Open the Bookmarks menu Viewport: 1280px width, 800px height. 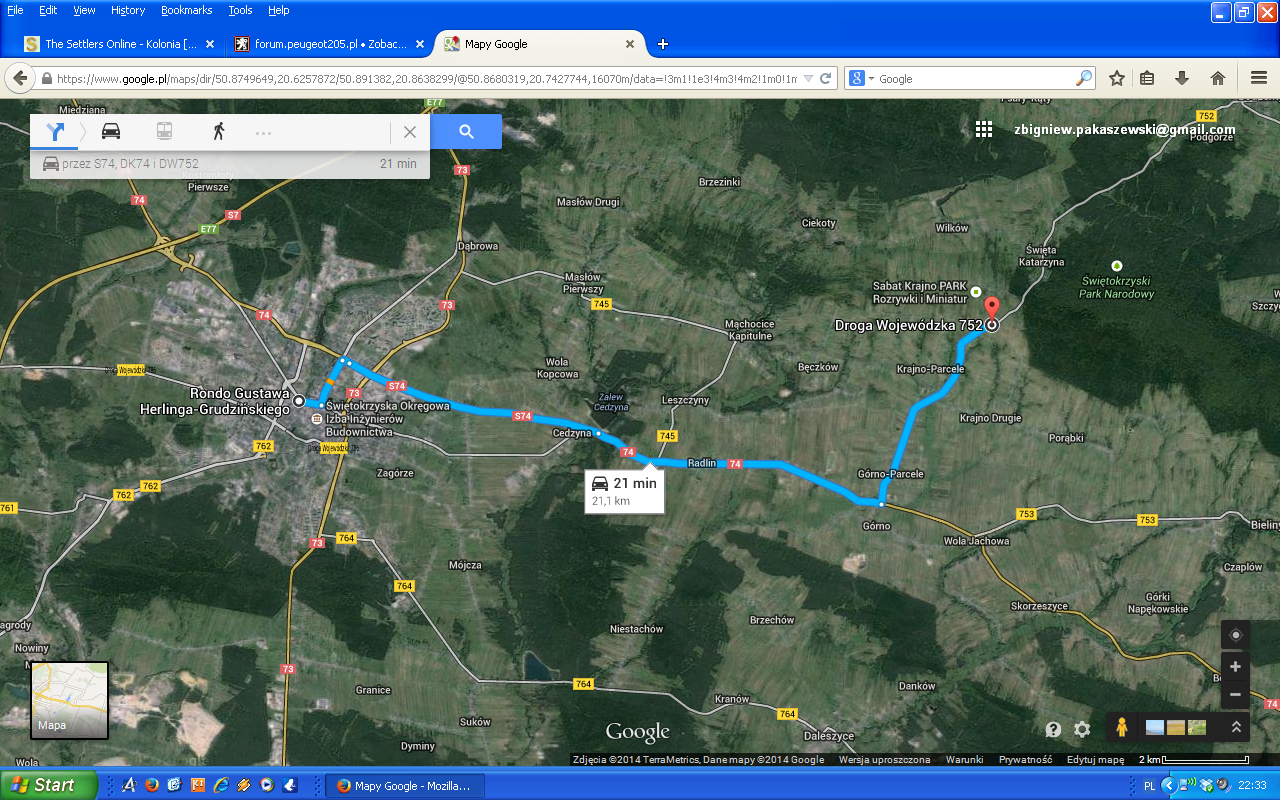(x=186, y=10)
